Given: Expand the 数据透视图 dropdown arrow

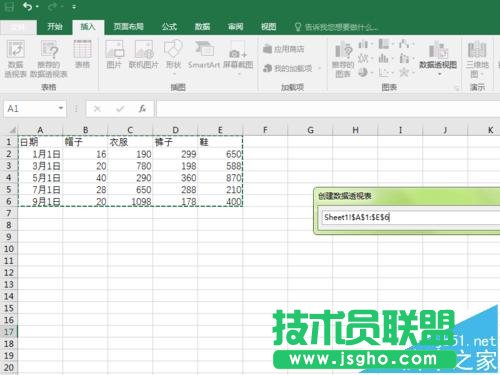Looking at the screenshot, I should point(439,74).
